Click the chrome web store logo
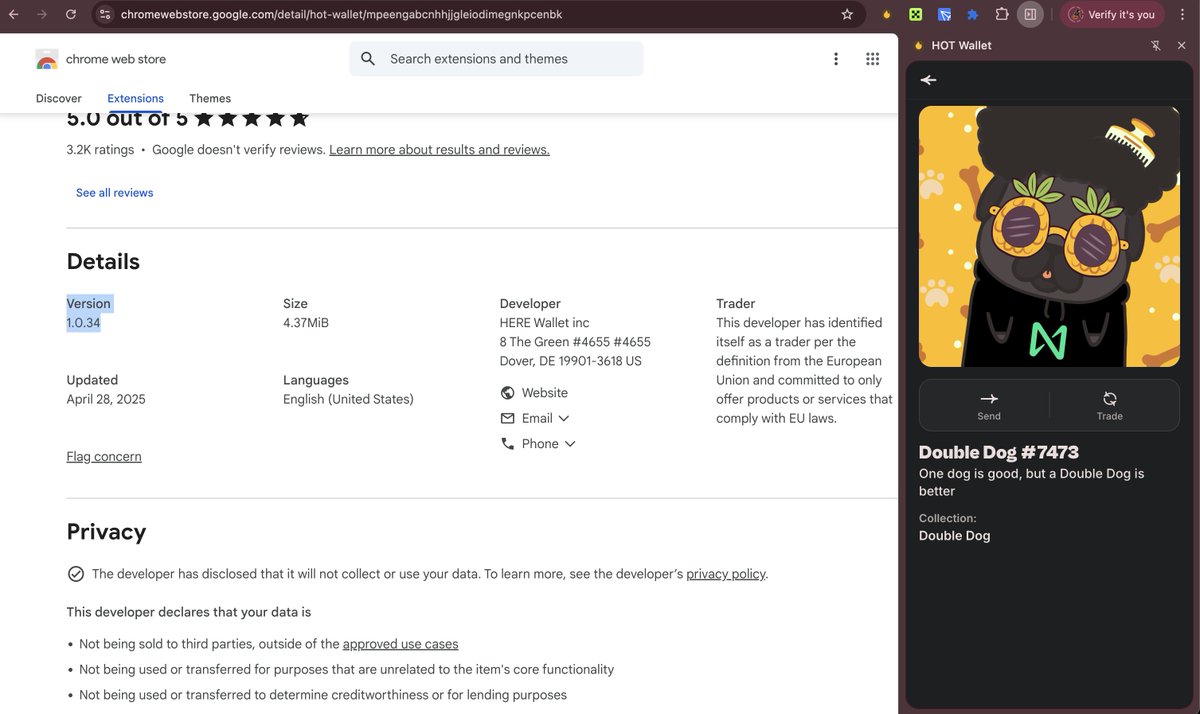1200x714 pixels. click(x=100, y=59)
